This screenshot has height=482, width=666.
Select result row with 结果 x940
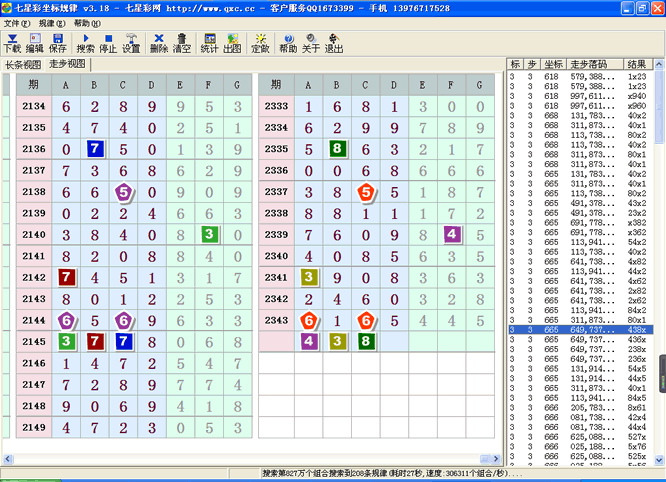581,96
